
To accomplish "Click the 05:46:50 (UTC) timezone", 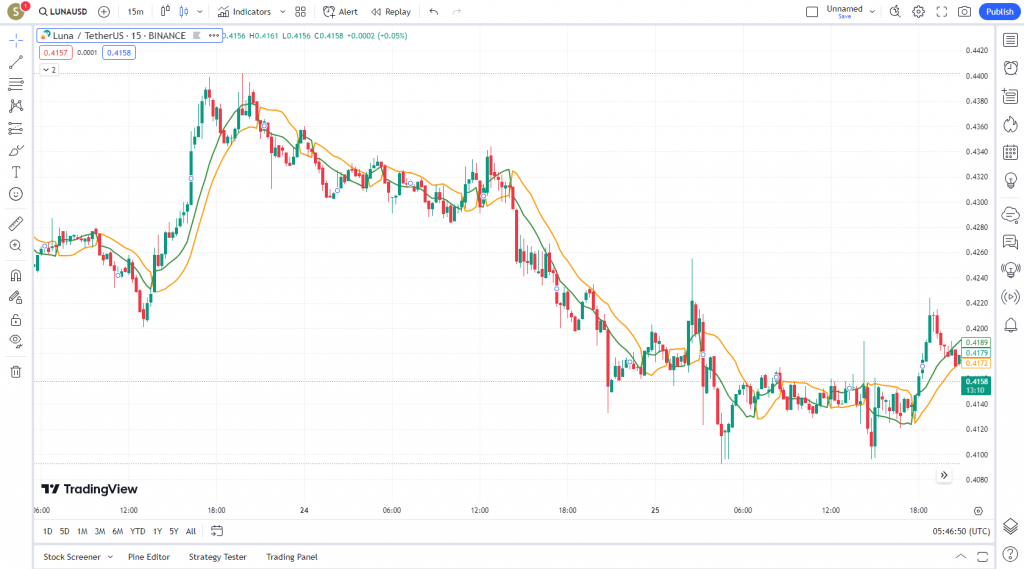I will (961, 531).
